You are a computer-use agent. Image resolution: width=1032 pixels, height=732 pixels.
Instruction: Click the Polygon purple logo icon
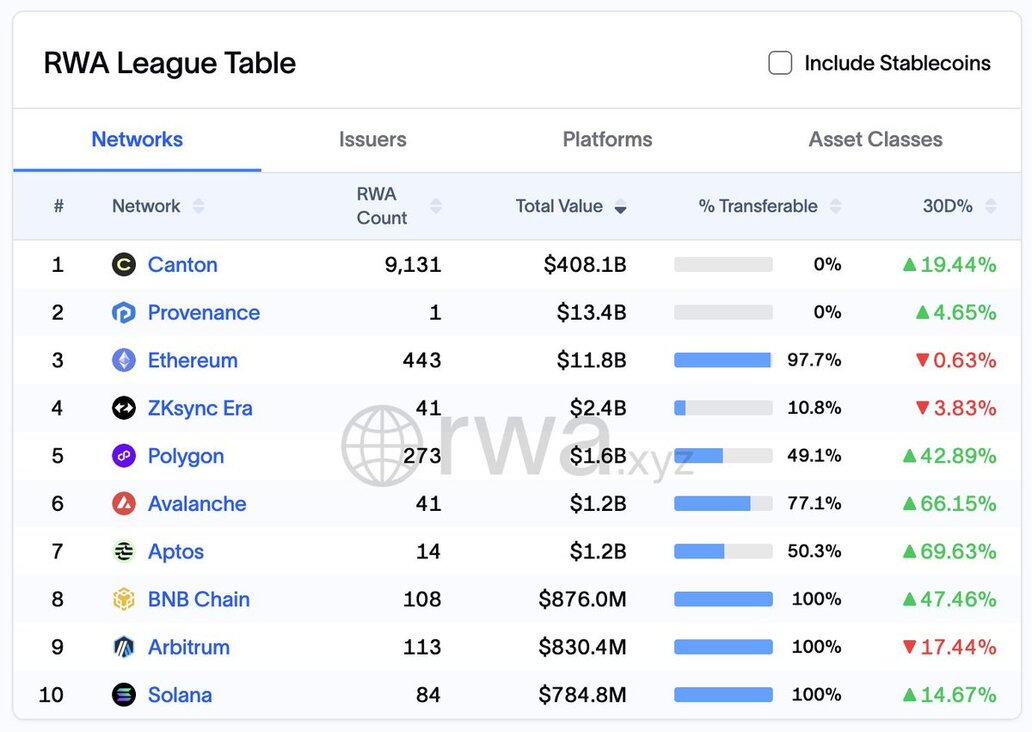pyautogui.click(x=124, y=456)
